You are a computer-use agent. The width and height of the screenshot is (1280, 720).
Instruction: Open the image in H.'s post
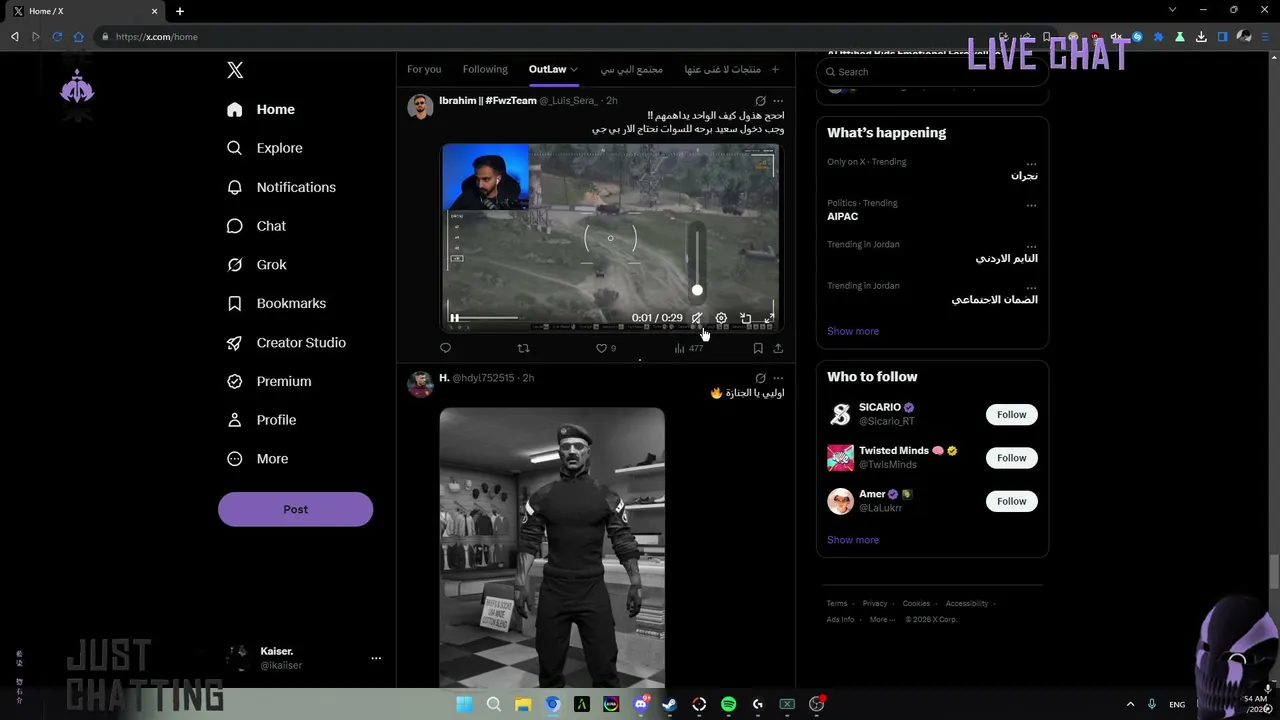point(552,548)
